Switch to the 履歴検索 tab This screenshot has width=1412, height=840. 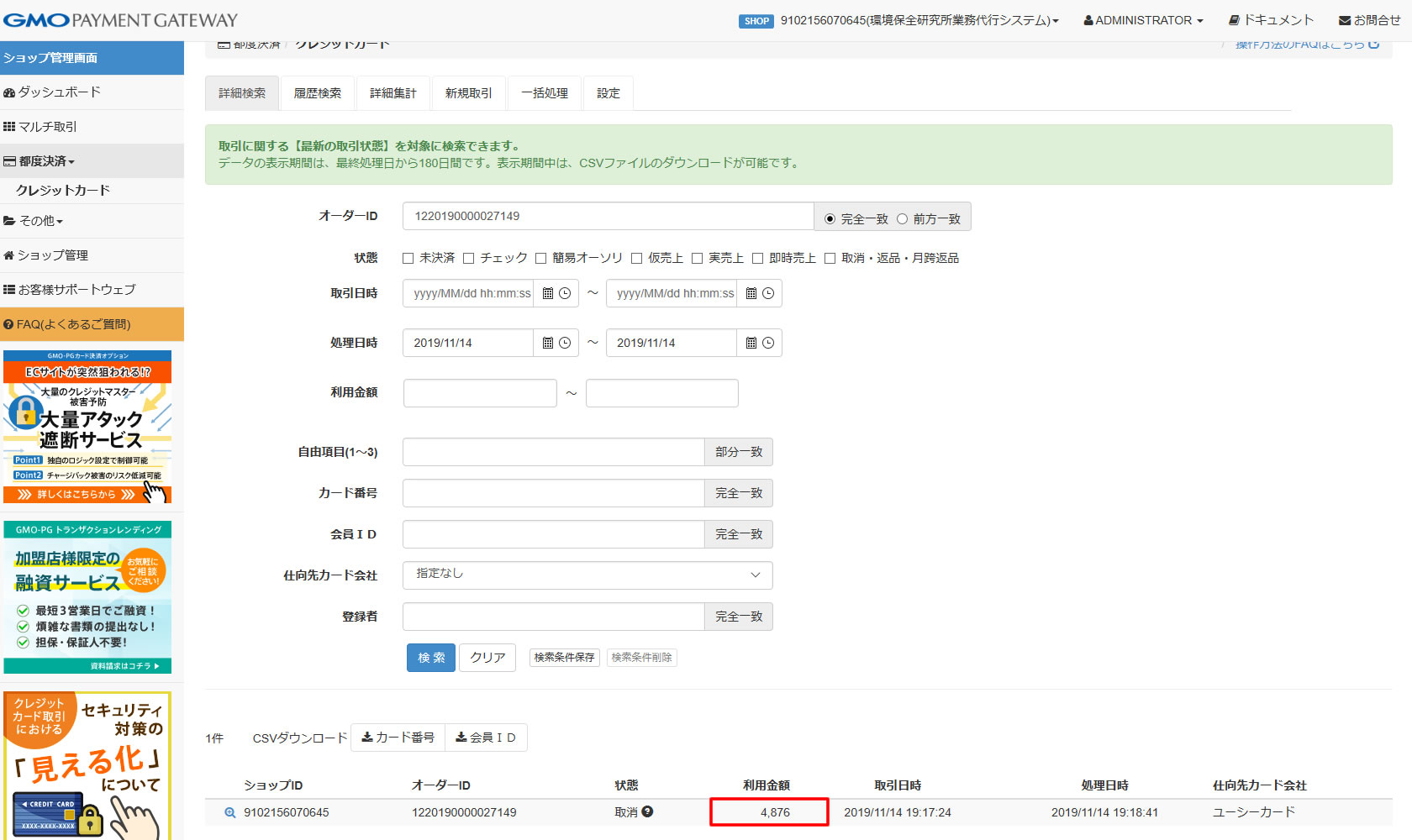point(318,93)
